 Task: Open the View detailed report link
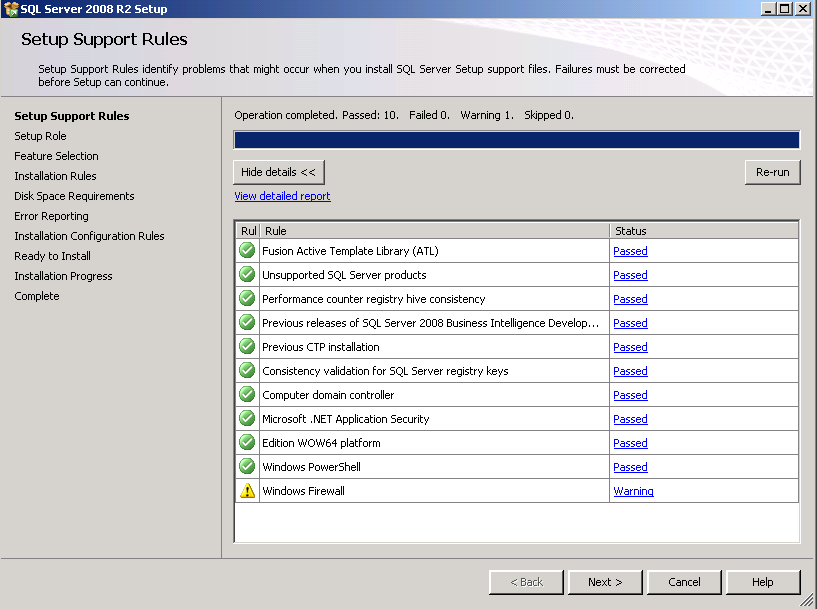point(282,196)
